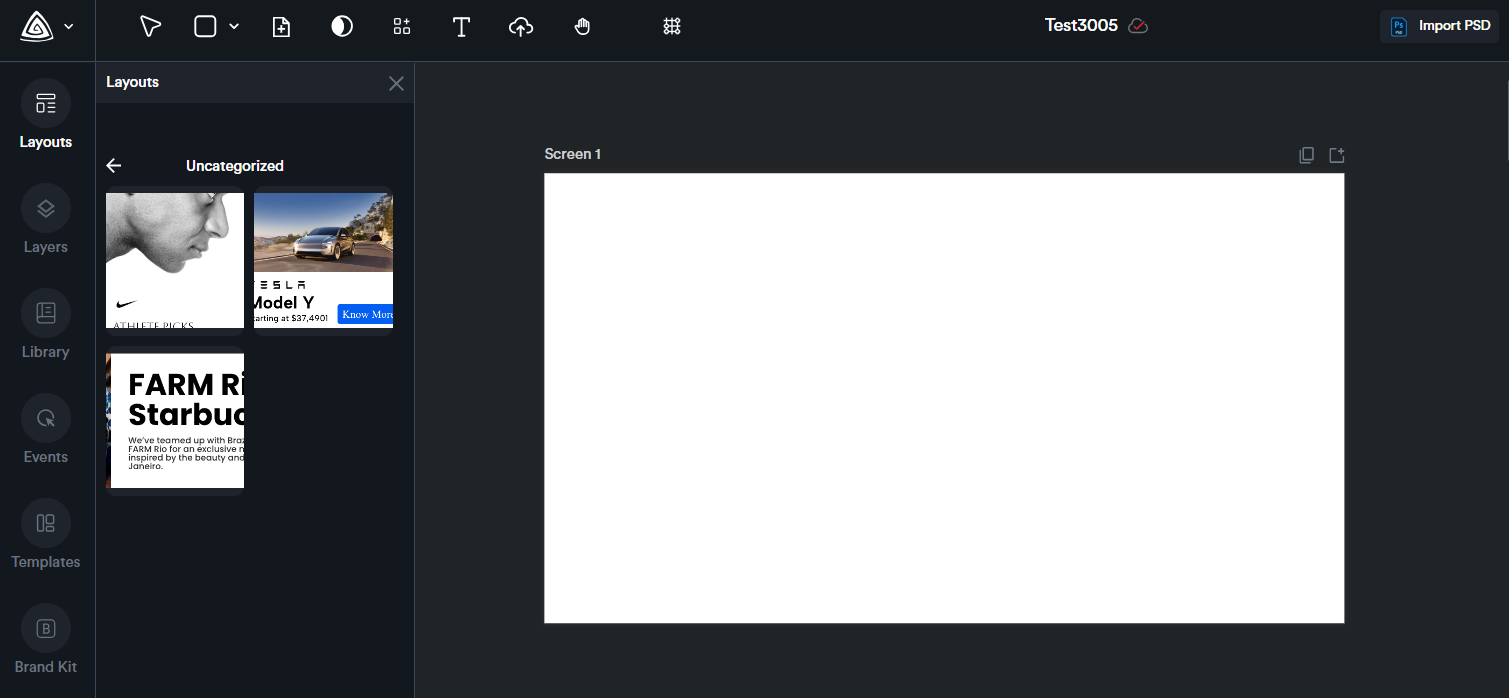Open the app logo dropdown menu
This screenshot has width=1509, height=698.
tap(47, 27)
